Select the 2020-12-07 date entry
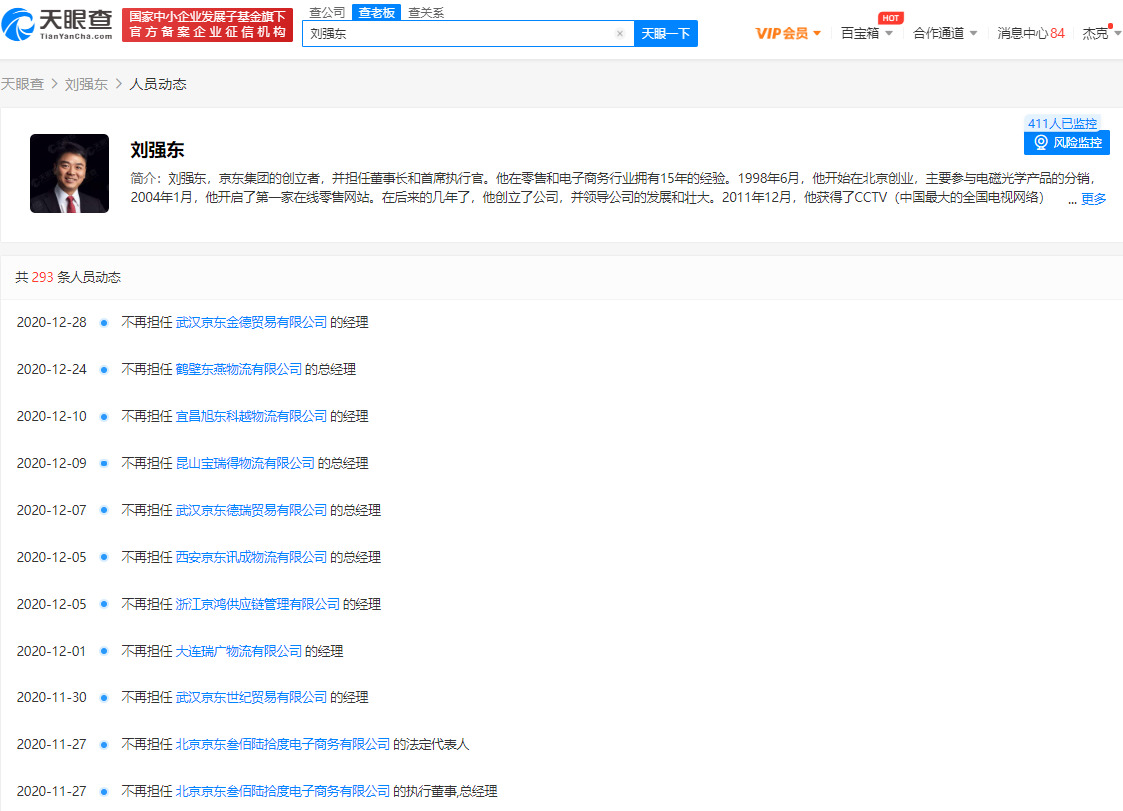Image resolution: width=1123 pixels, height=811 pixels. 52,510
